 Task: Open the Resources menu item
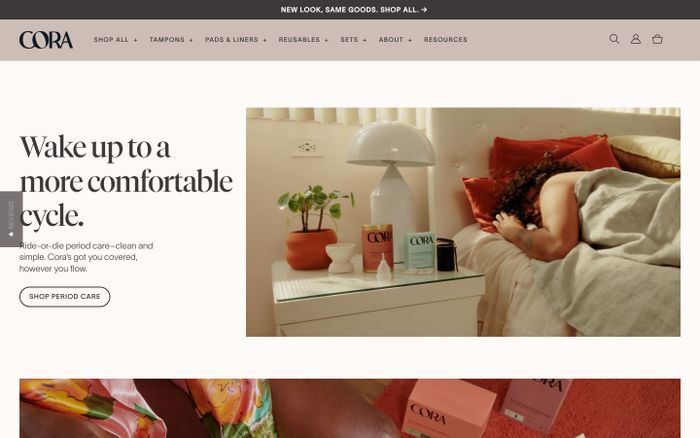pos(446,40)
